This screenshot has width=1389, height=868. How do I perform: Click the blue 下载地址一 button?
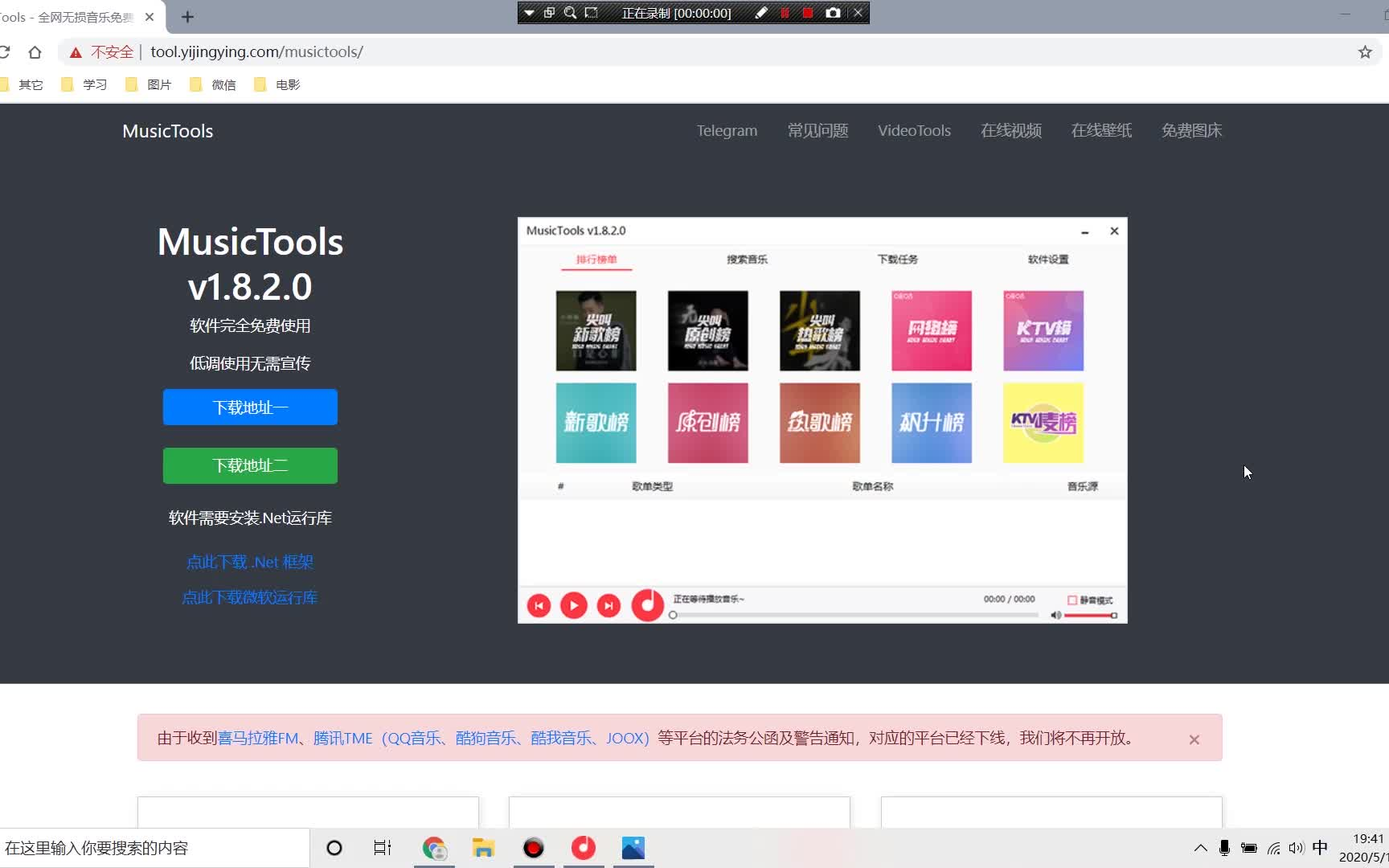250,407
